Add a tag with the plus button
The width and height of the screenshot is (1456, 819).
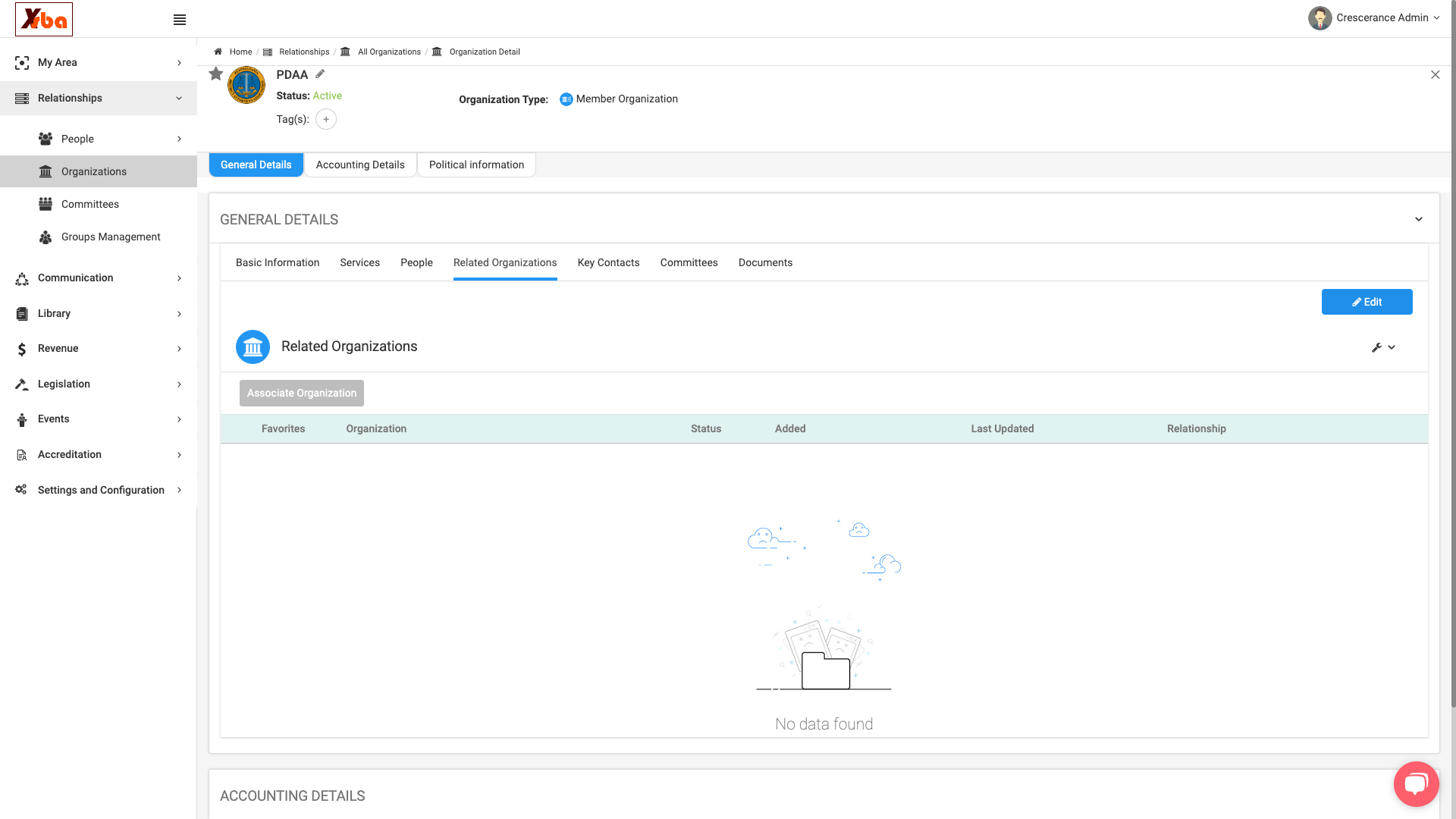(x=326, y=119)
